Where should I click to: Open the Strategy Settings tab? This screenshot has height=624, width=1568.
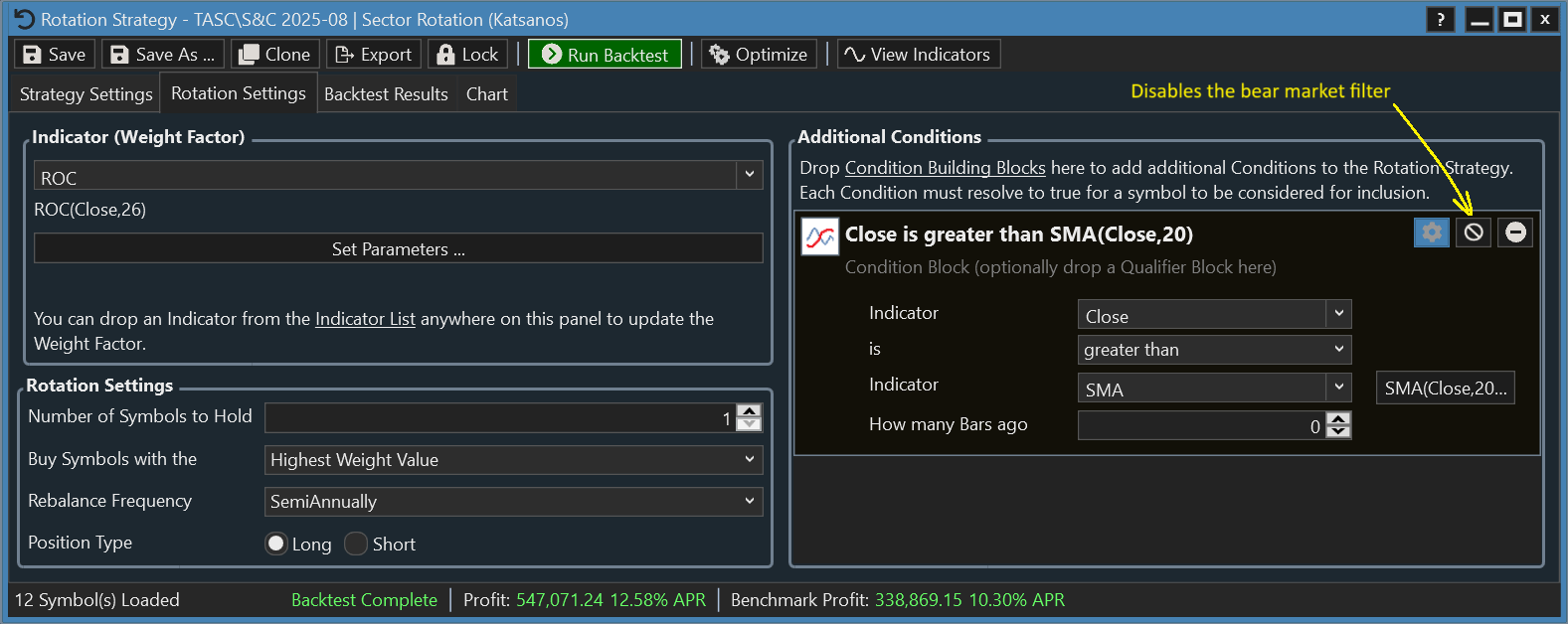click(87, 94)
